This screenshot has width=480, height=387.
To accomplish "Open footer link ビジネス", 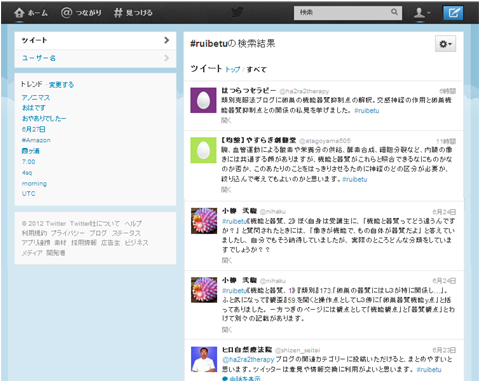I will tap(137, 243).
